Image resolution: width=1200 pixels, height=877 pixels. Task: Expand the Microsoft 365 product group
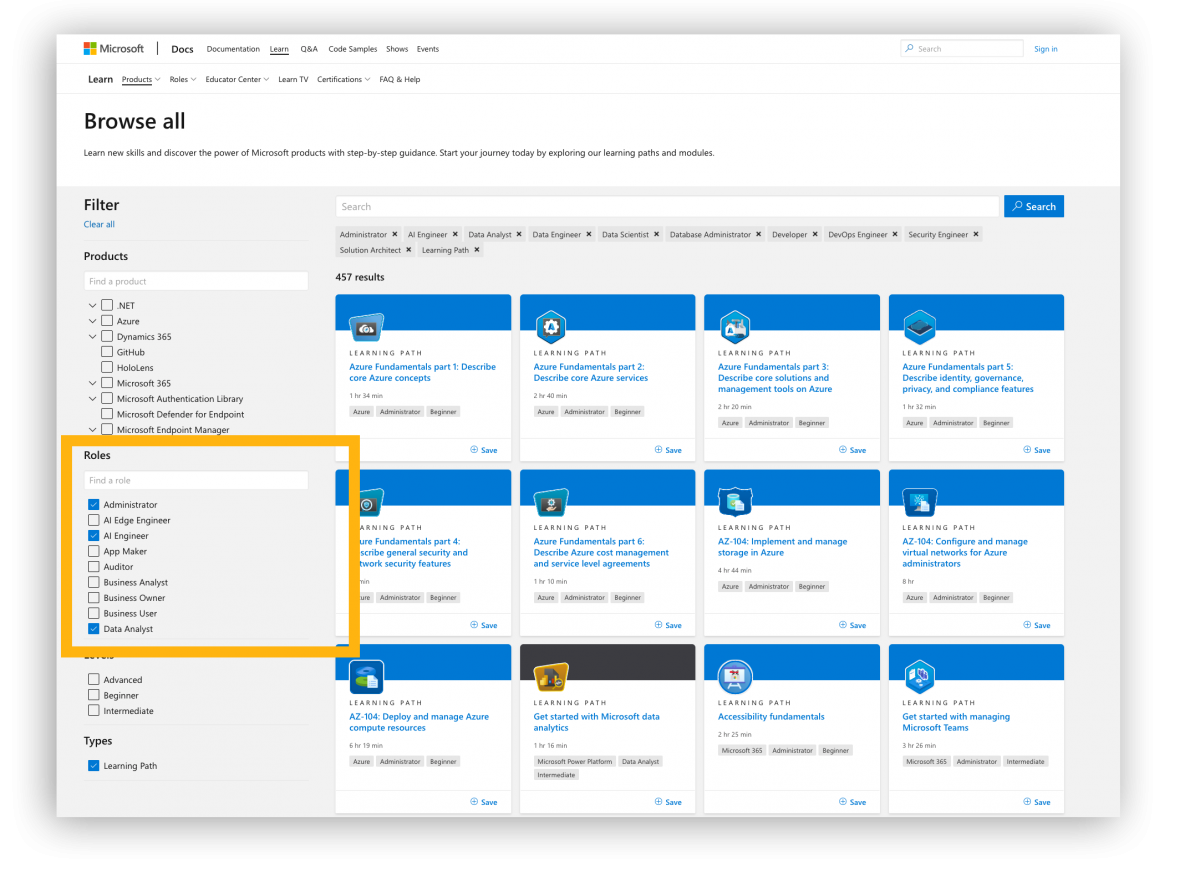93,383
